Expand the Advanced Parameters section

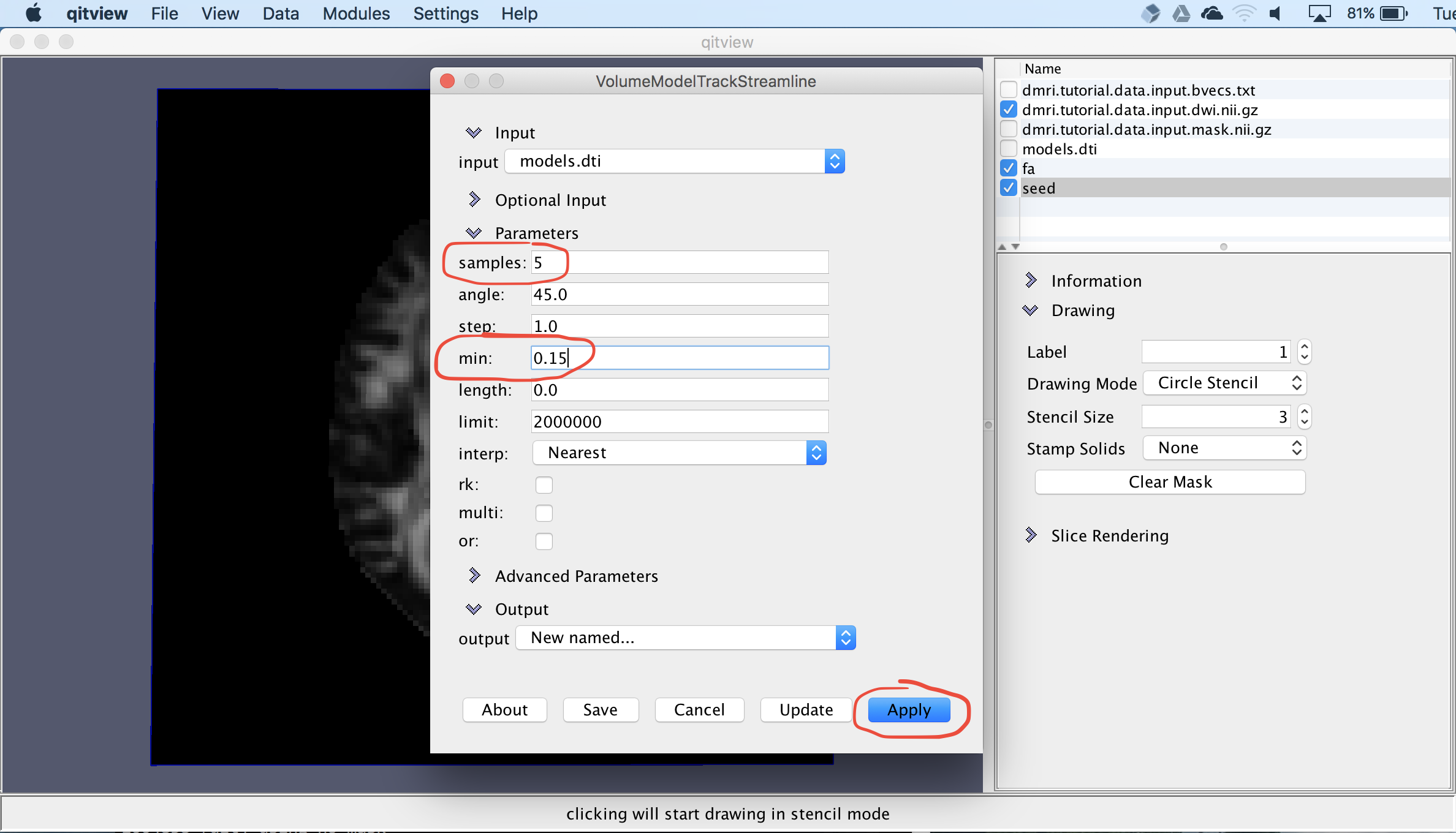point(474,576)
